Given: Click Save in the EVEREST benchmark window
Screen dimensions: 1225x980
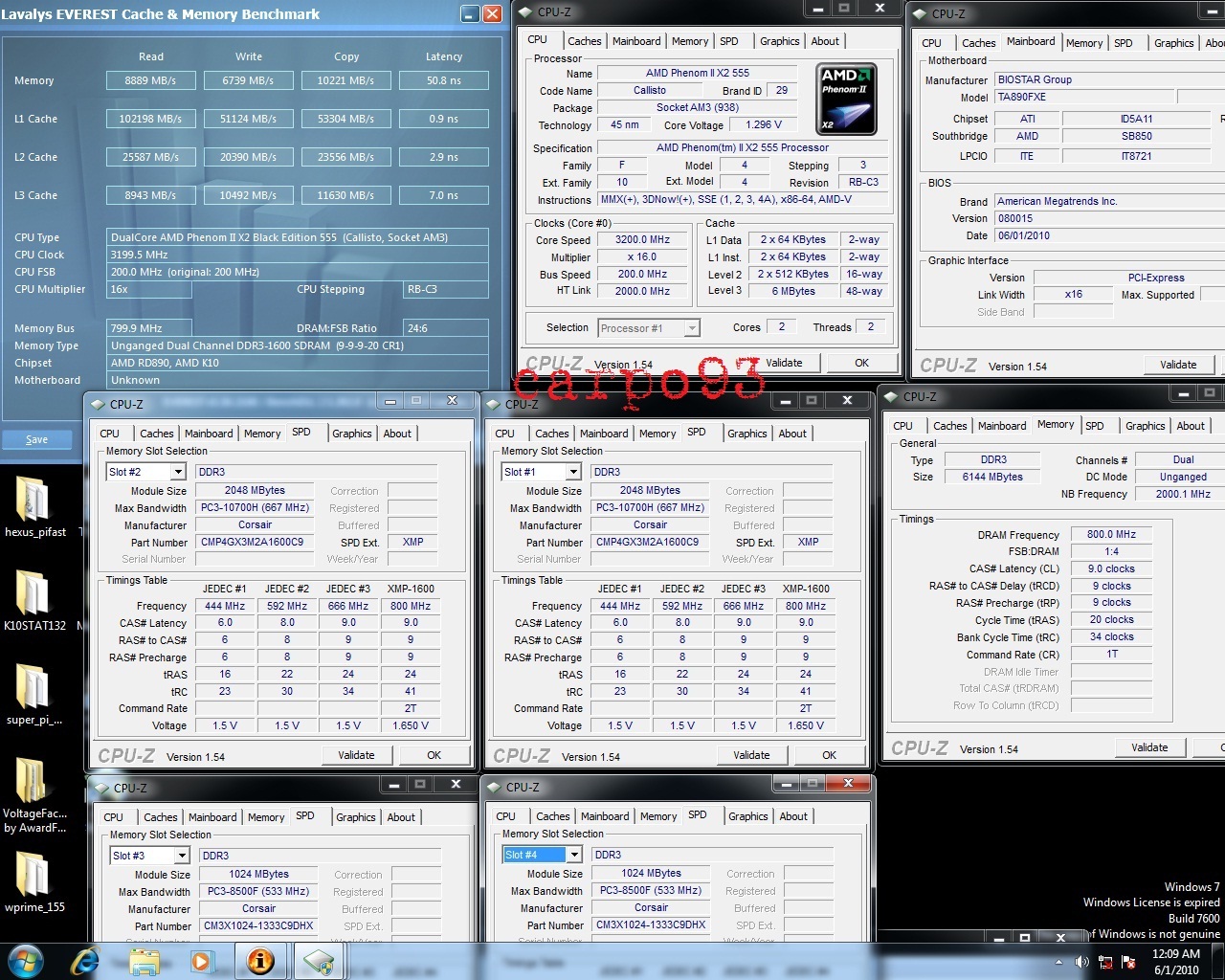Looking at the screenshot, I should point(36,439).
